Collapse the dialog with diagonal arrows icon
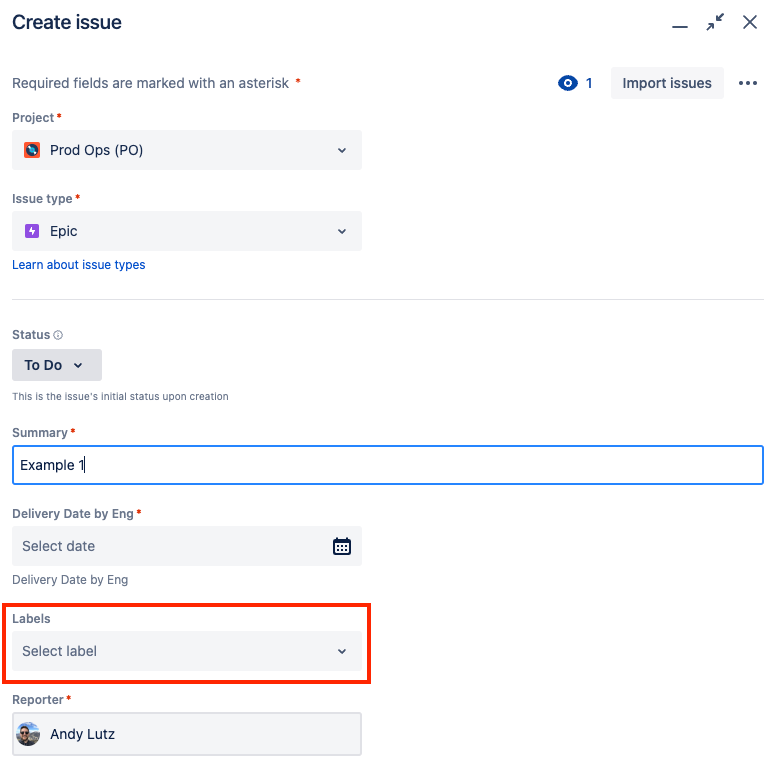This screenshot has width=779, height=780. coord(715,22)
